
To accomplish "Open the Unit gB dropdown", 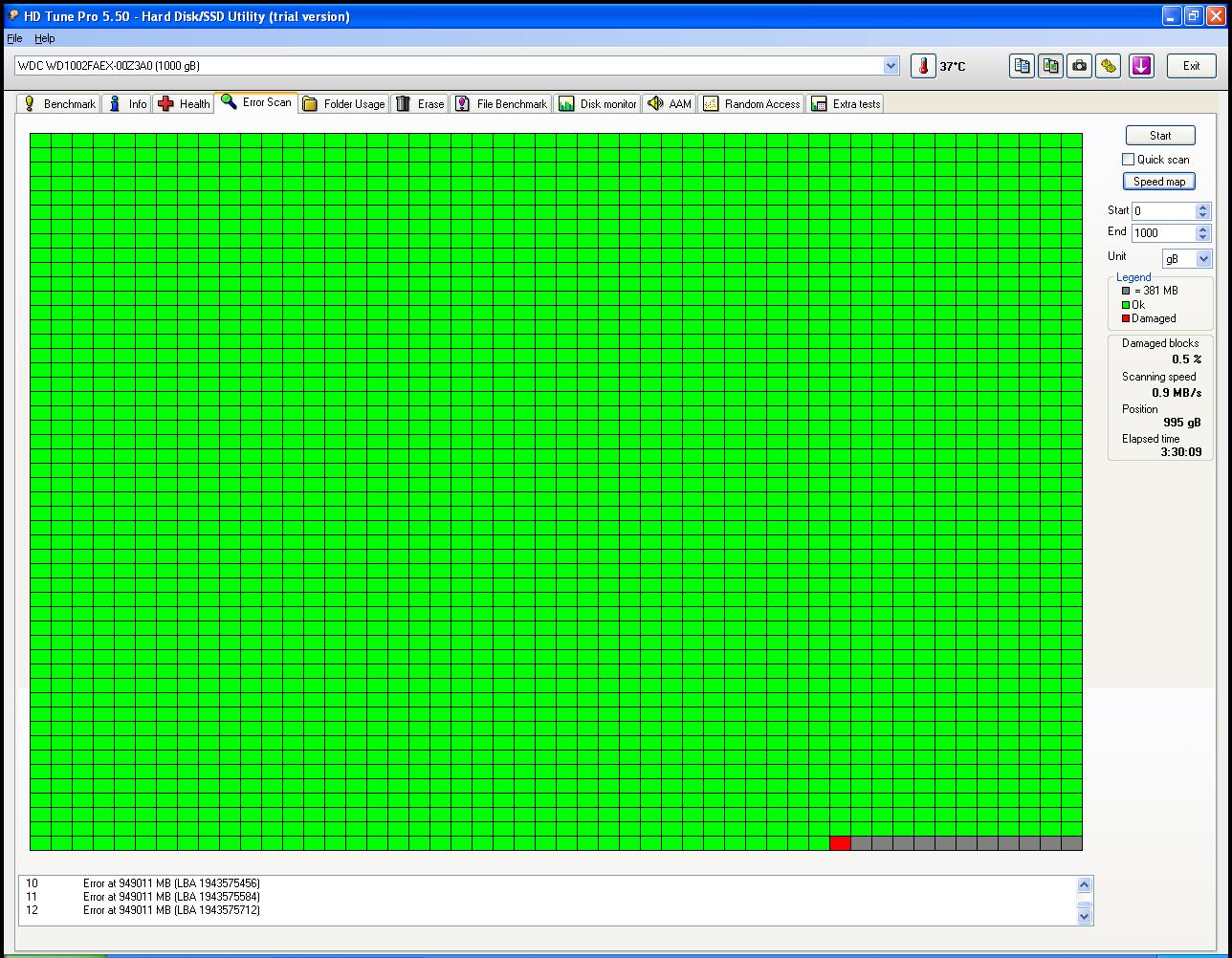I will coord(1203,259).
